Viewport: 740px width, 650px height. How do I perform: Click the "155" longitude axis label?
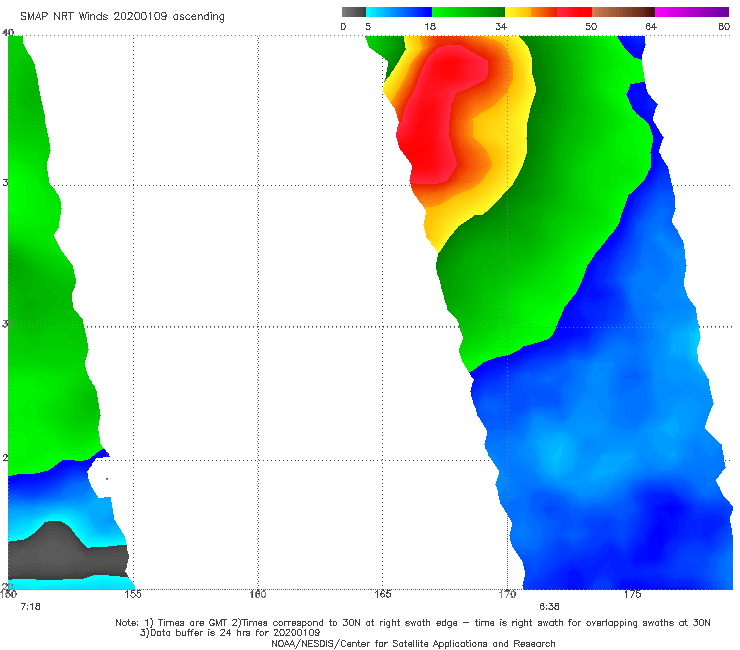(133, 594)
